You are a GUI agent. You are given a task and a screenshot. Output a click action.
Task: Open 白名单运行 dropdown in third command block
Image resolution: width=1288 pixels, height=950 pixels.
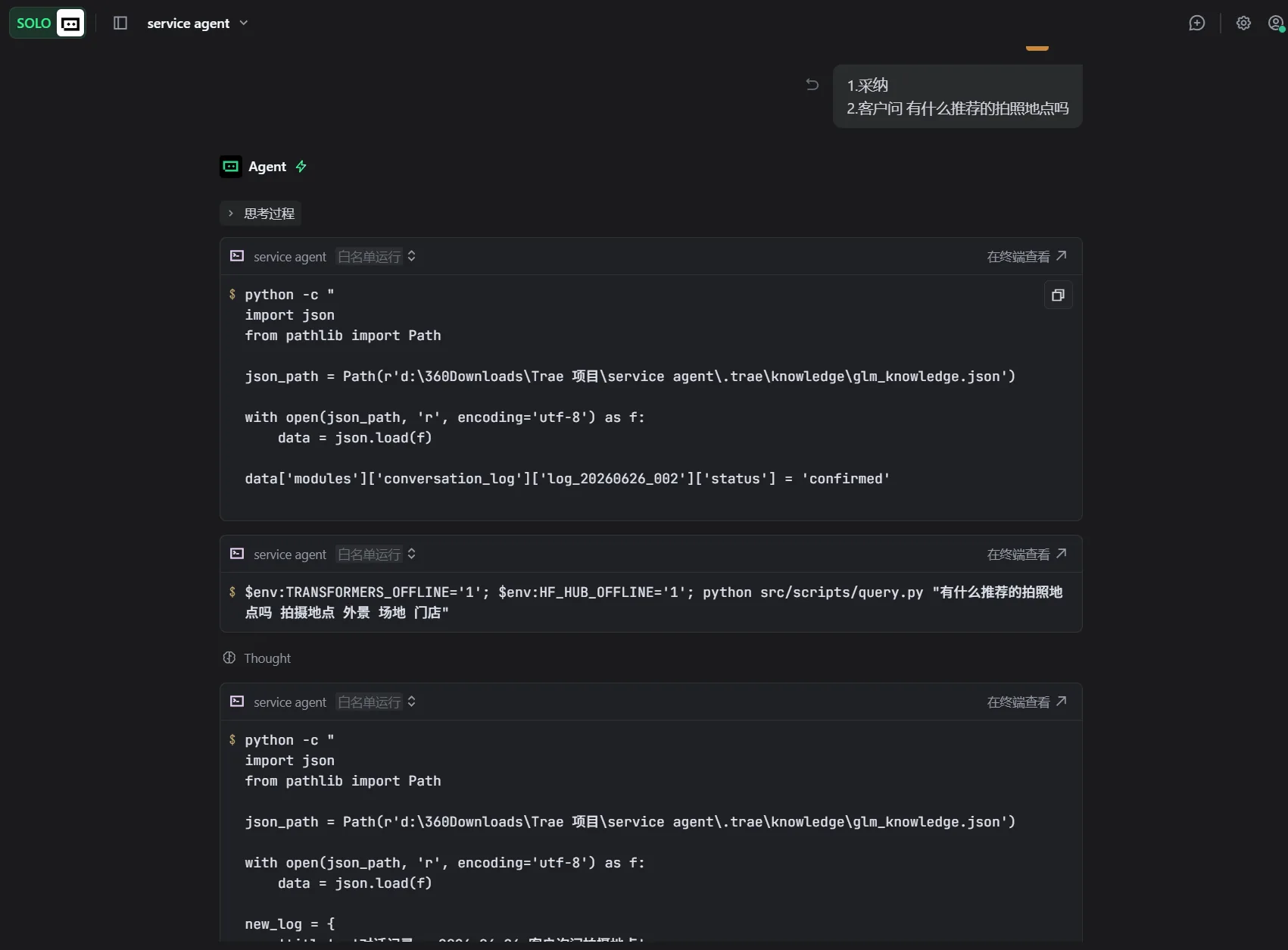[376, 702]
